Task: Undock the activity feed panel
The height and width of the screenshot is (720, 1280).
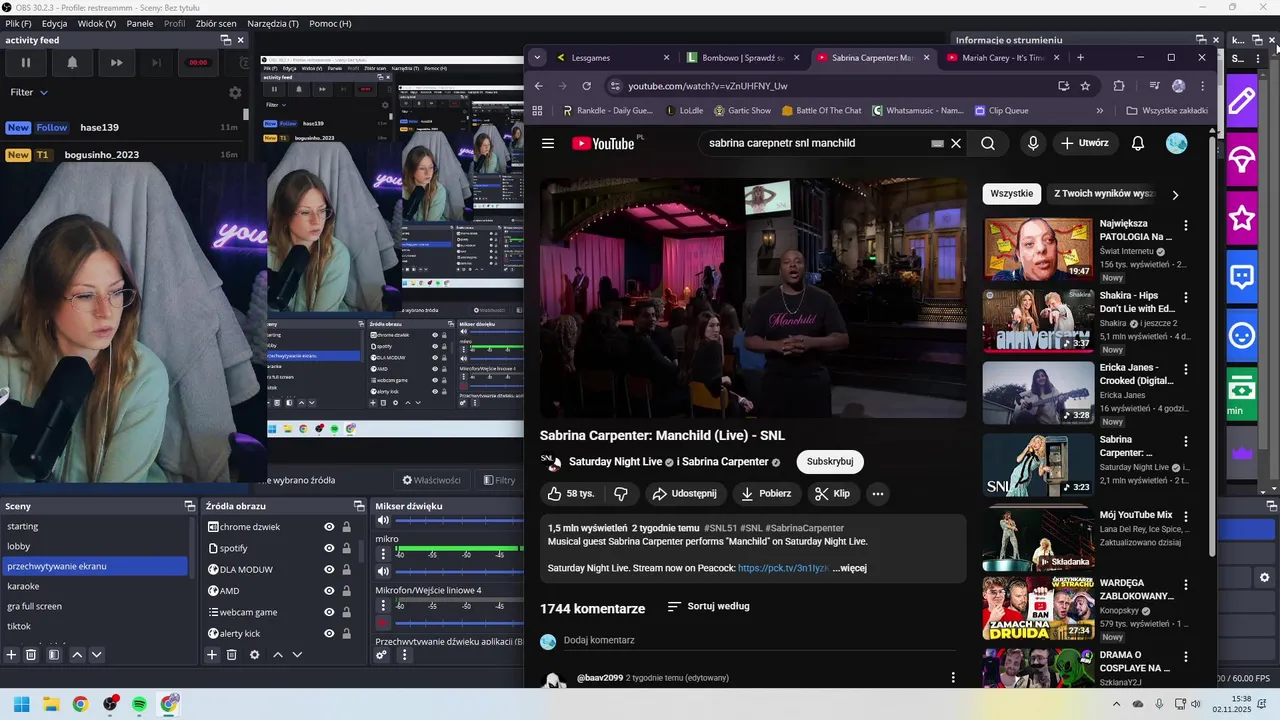Action: tap(226, 40)
